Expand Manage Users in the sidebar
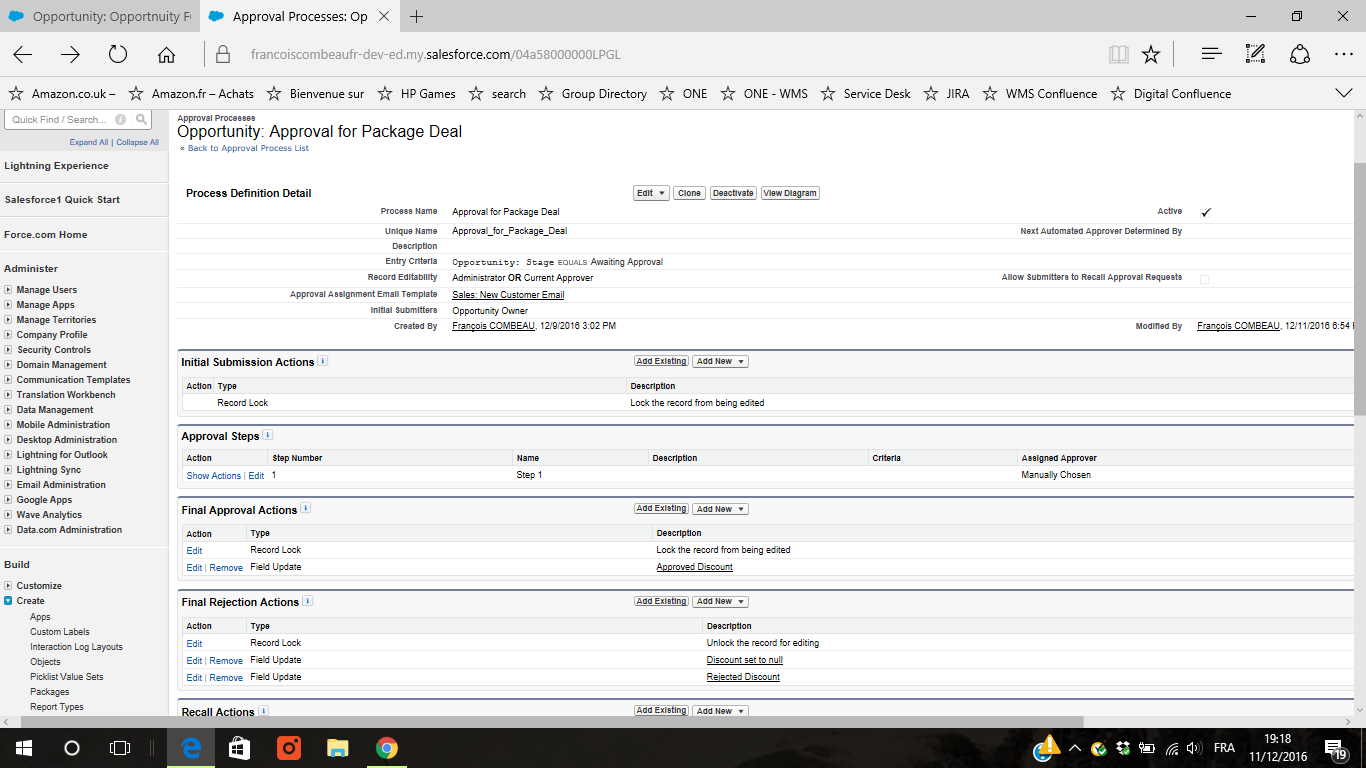 pos(8,290)
